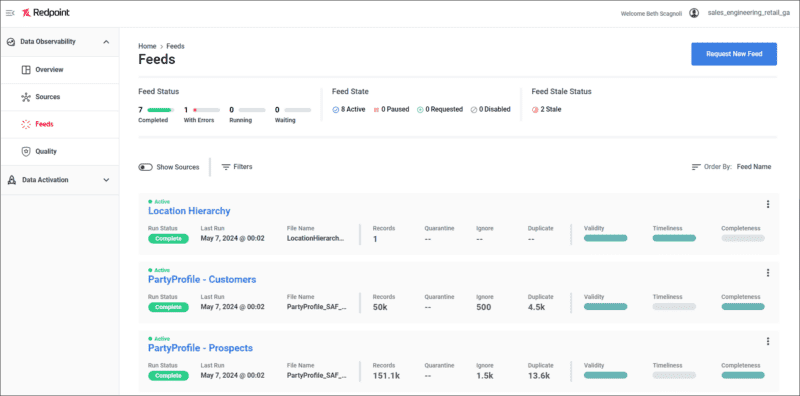Open the Location Hierarchy three-dot menu

(x=767, y=204)
